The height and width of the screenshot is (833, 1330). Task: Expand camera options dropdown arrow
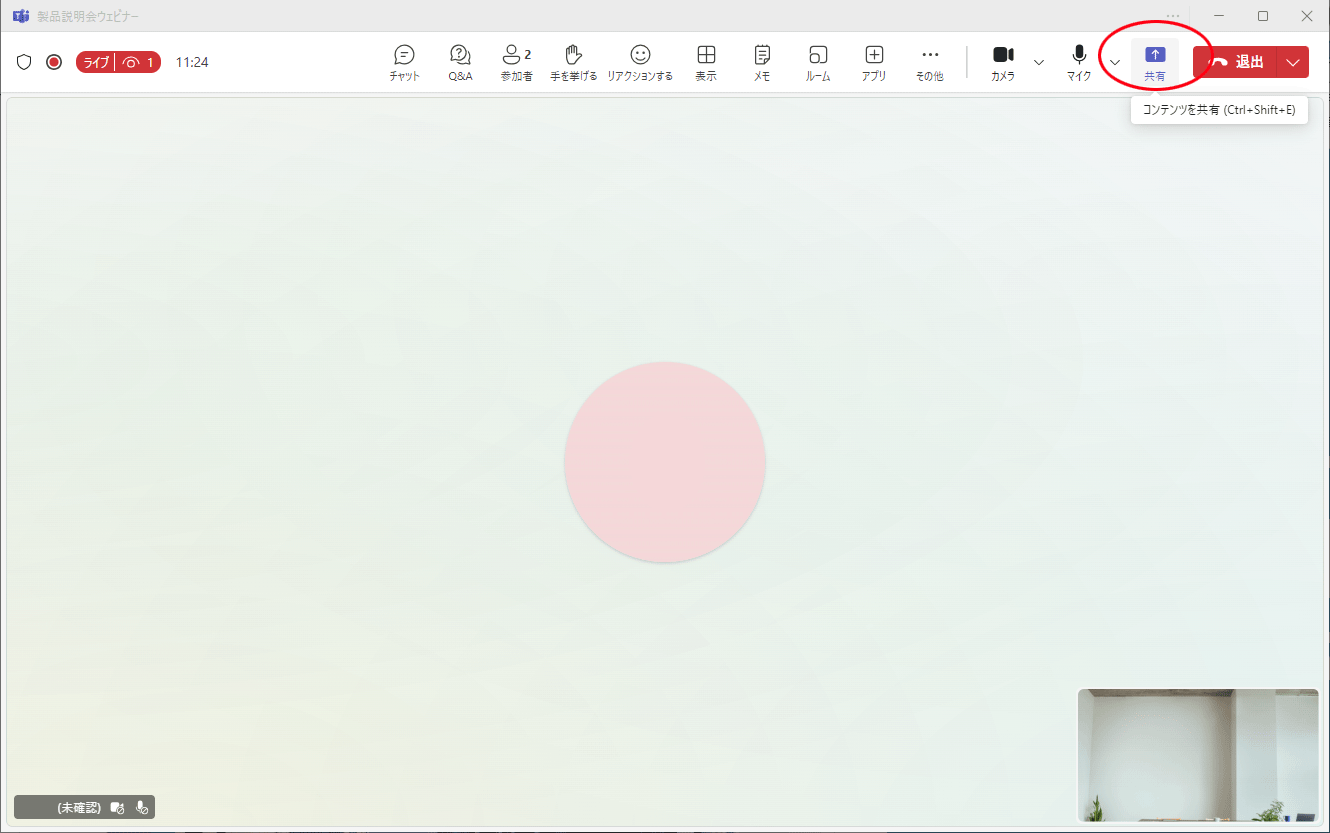coord(1038,62)
